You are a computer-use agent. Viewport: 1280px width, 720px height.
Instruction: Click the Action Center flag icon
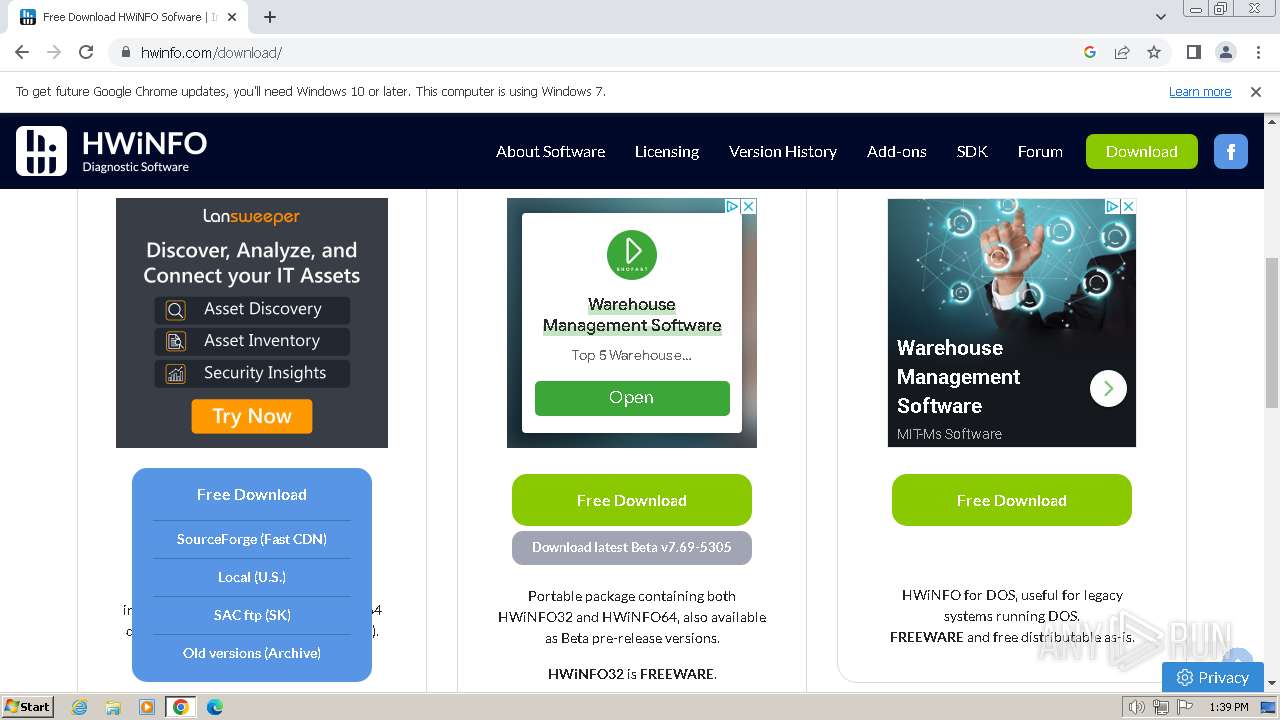point(1185,707)
